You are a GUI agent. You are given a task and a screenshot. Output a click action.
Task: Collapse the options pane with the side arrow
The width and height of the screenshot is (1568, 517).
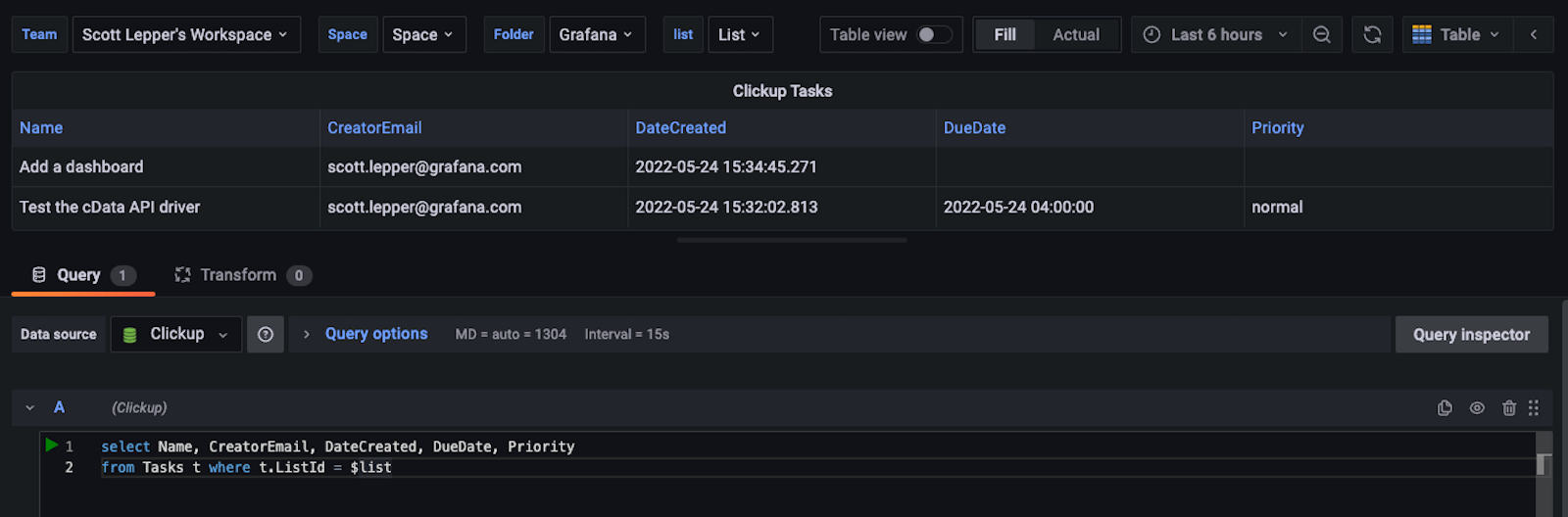1534,35
